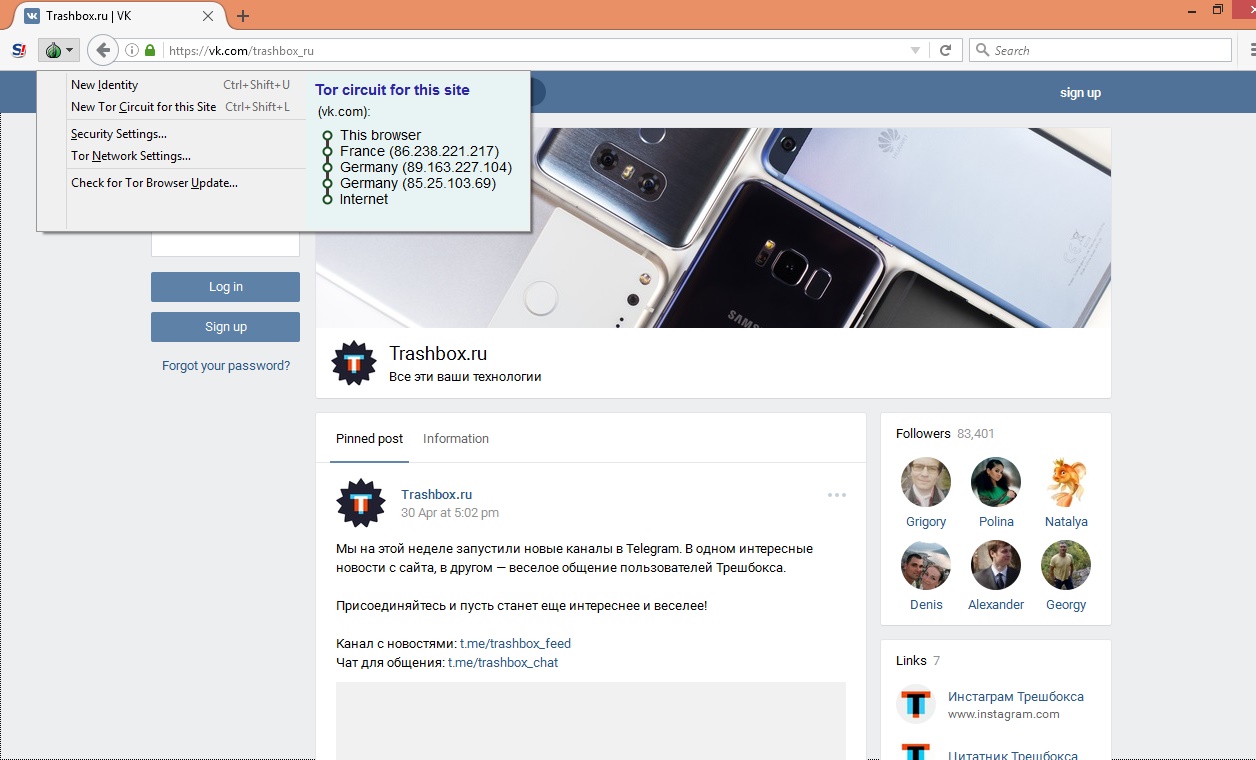Open Natalya's goldfish avatar
This screenshot has width=1256, height=760.
(x=1066, y=482)
